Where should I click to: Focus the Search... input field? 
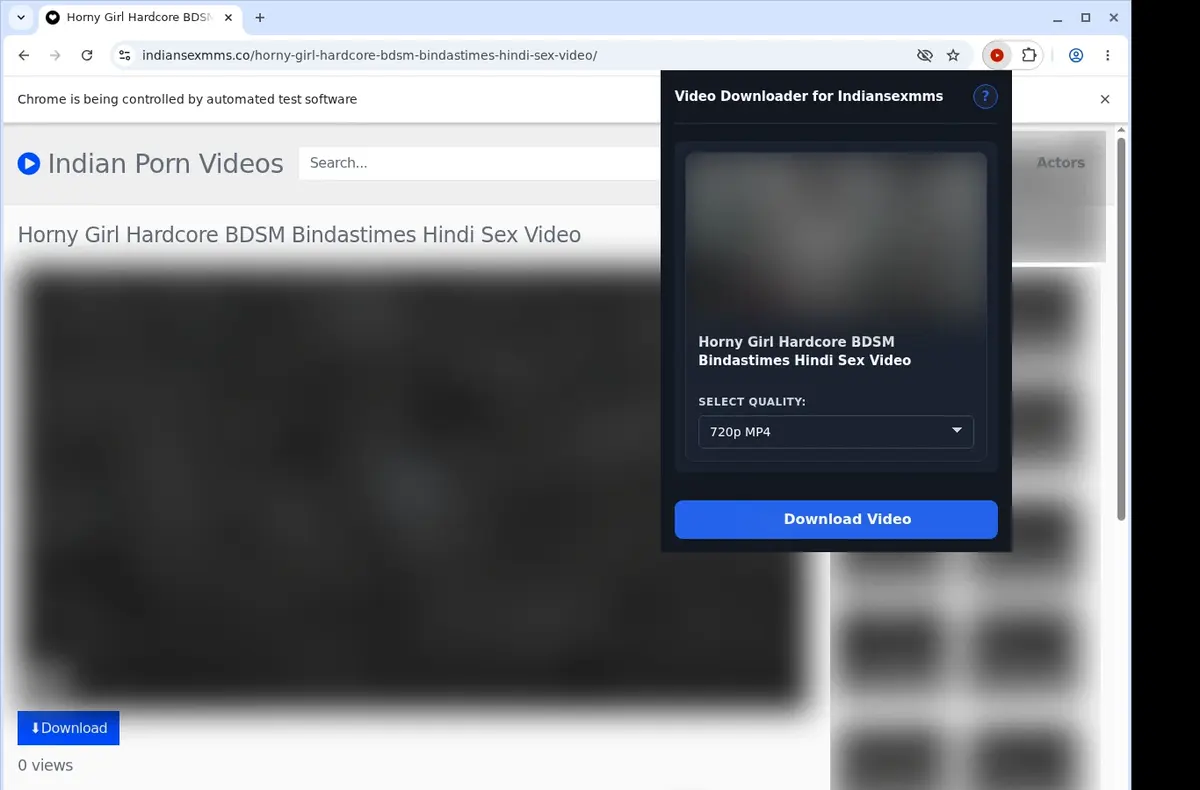(480, 163)
